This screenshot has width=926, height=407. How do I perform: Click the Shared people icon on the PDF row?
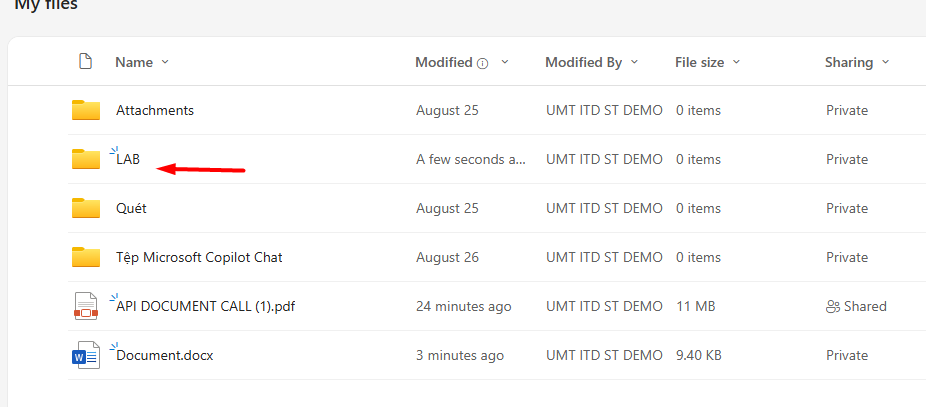click(832, 306)
